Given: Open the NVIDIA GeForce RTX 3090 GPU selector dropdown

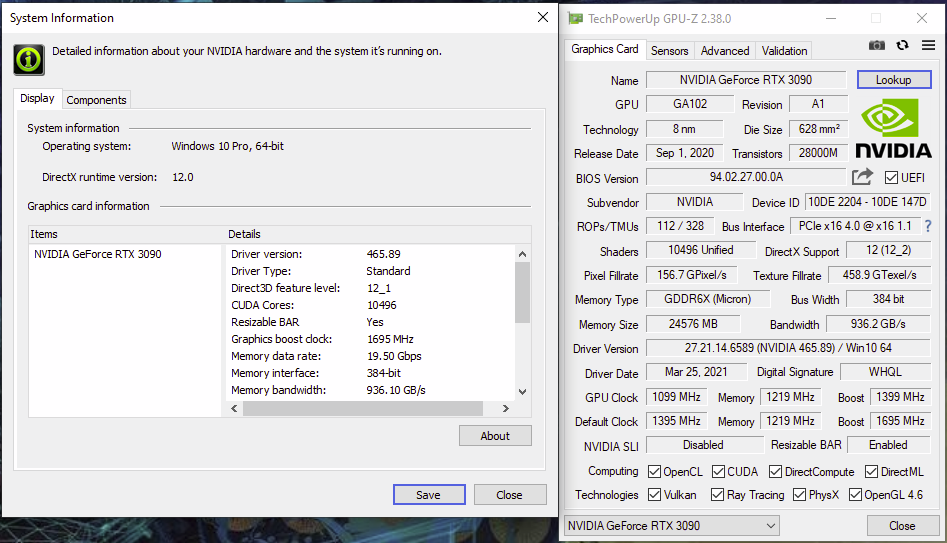Looking at the screenshot, I should click(672, 525).
